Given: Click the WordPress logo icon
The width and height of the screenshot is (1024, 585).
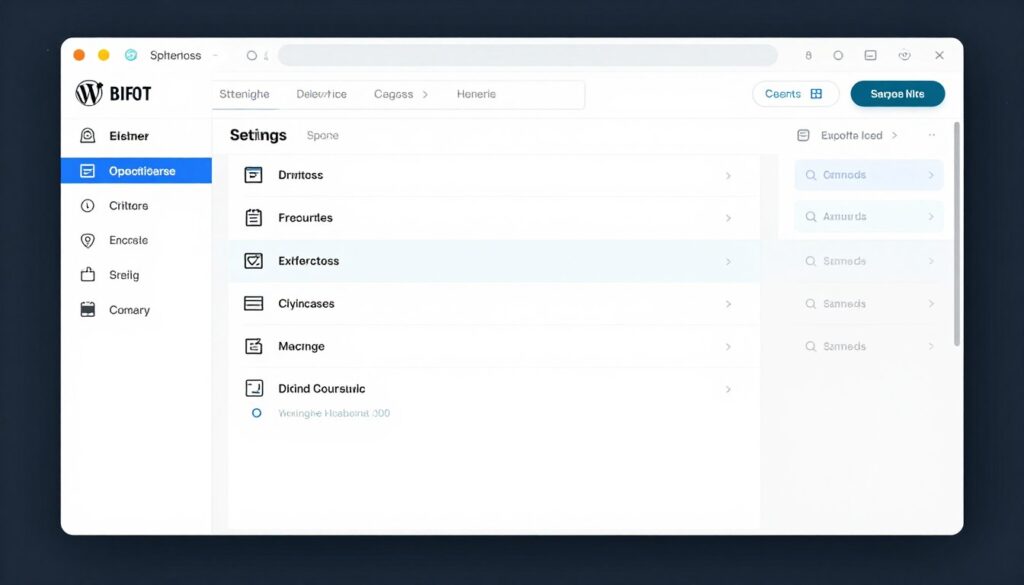Looking at the screenshot, I should pyautogui.click(x=89, y=93).
